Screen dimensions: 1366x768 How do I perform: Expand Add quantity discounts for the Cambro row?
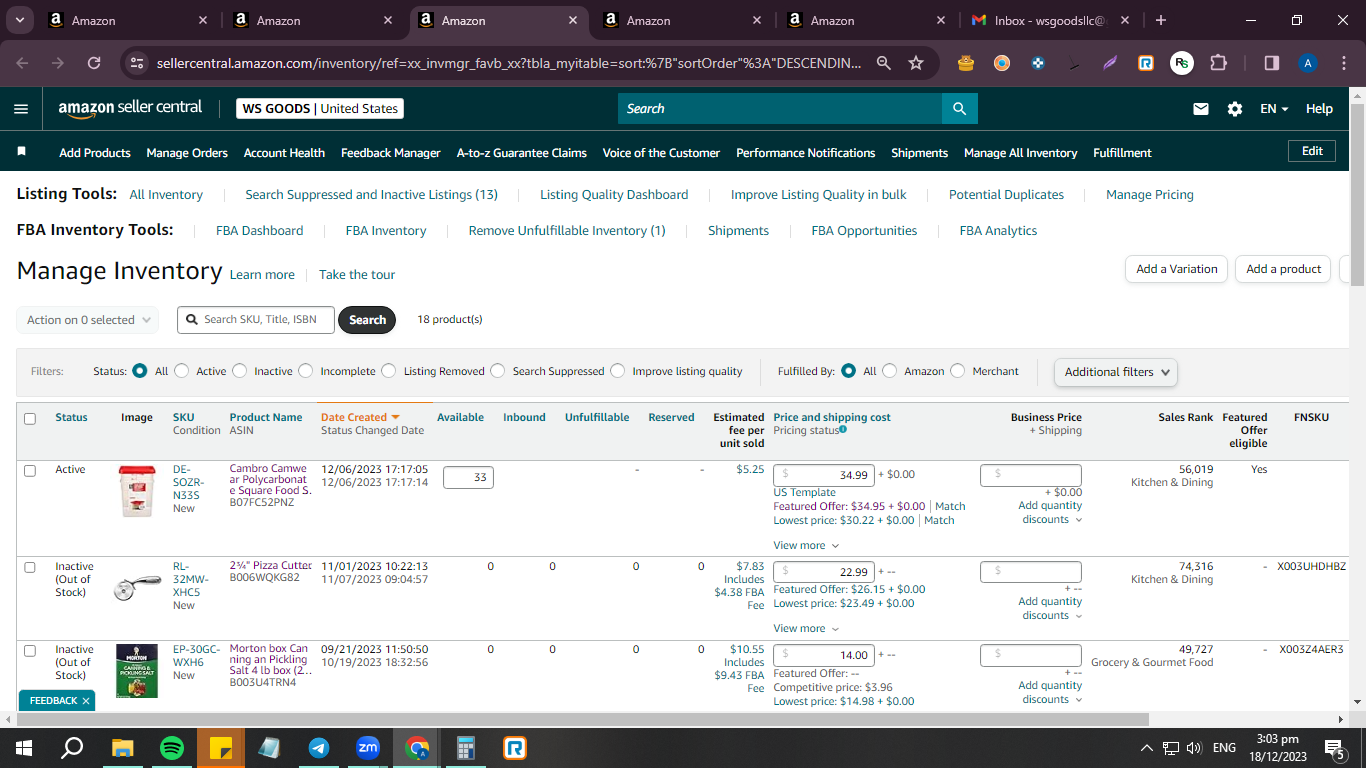click(1050, 512)
